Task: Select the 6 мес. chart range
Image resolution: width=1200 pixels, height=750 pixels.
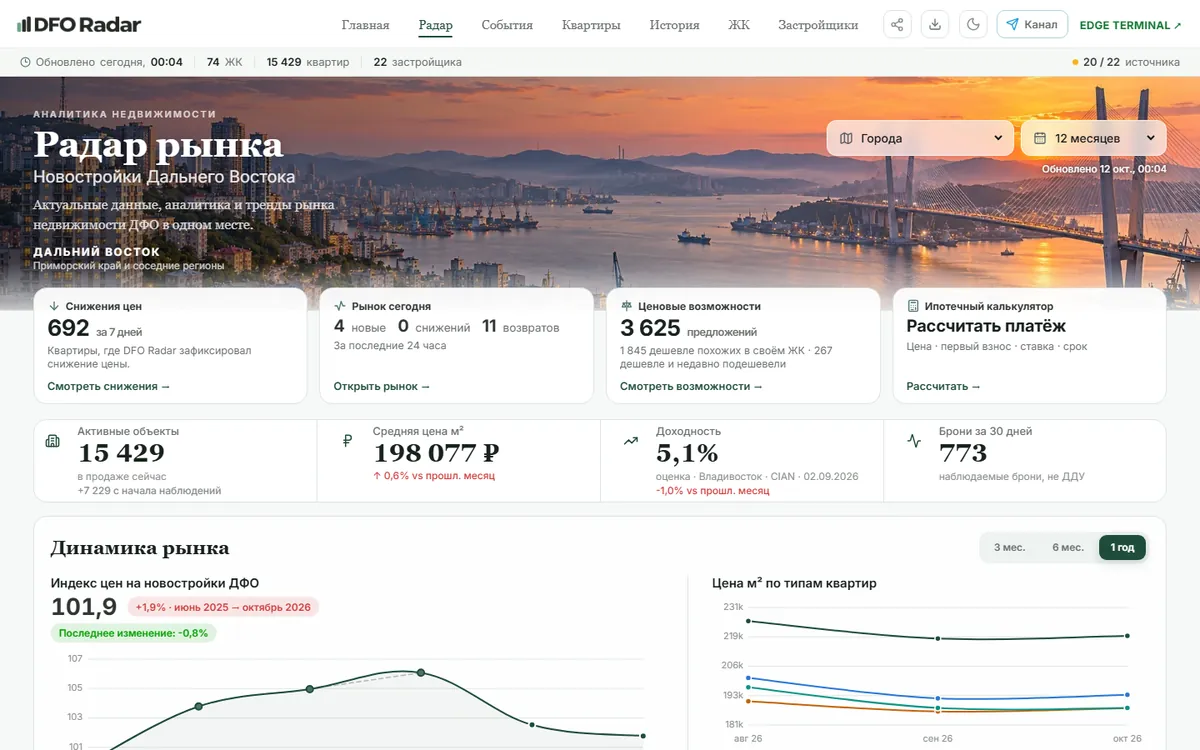Action: (x=1068, y=547)
